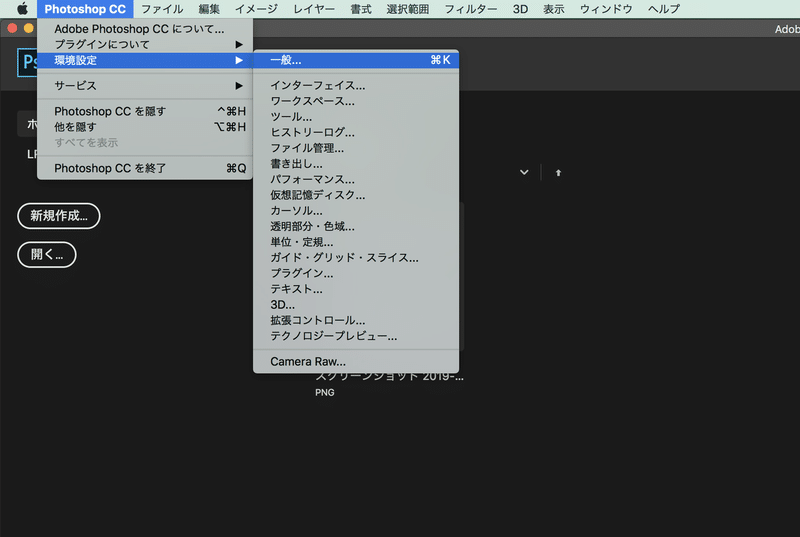Choose Photoshop CC を終了
Viewport: 800px width, 537px height.
[145, 168]
